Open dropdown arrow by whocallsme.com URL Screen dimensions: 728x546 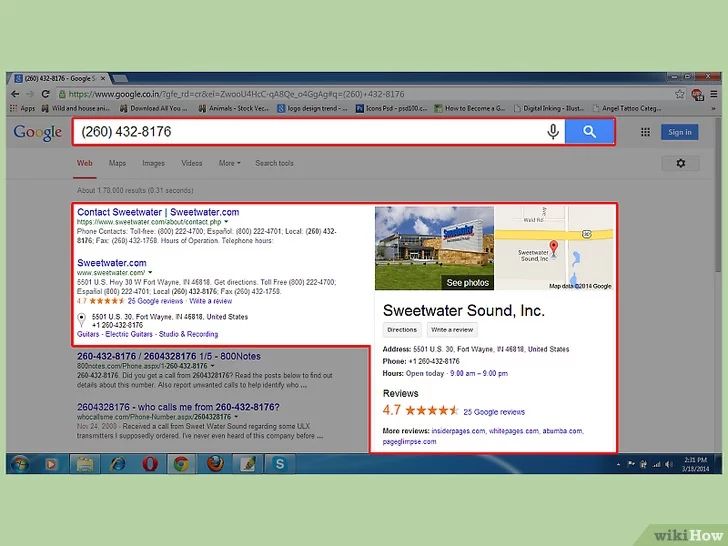[x=236, y=416]
